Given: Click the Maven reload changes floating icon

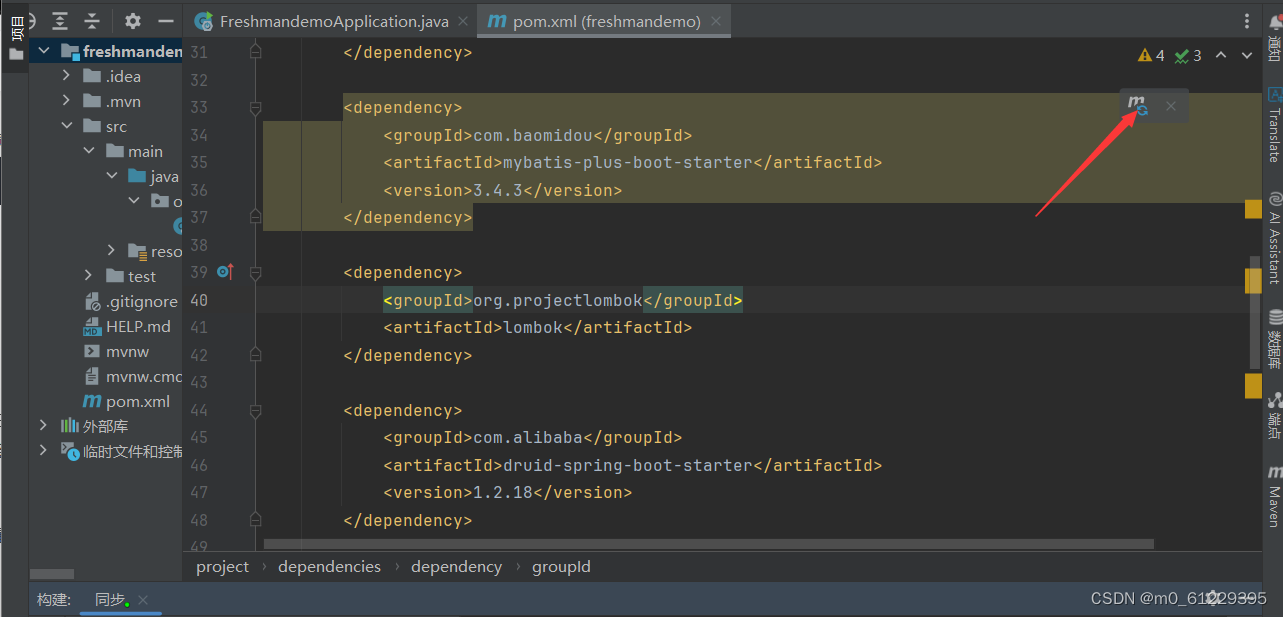Looking at the screenshot, I should point(1136,103).
